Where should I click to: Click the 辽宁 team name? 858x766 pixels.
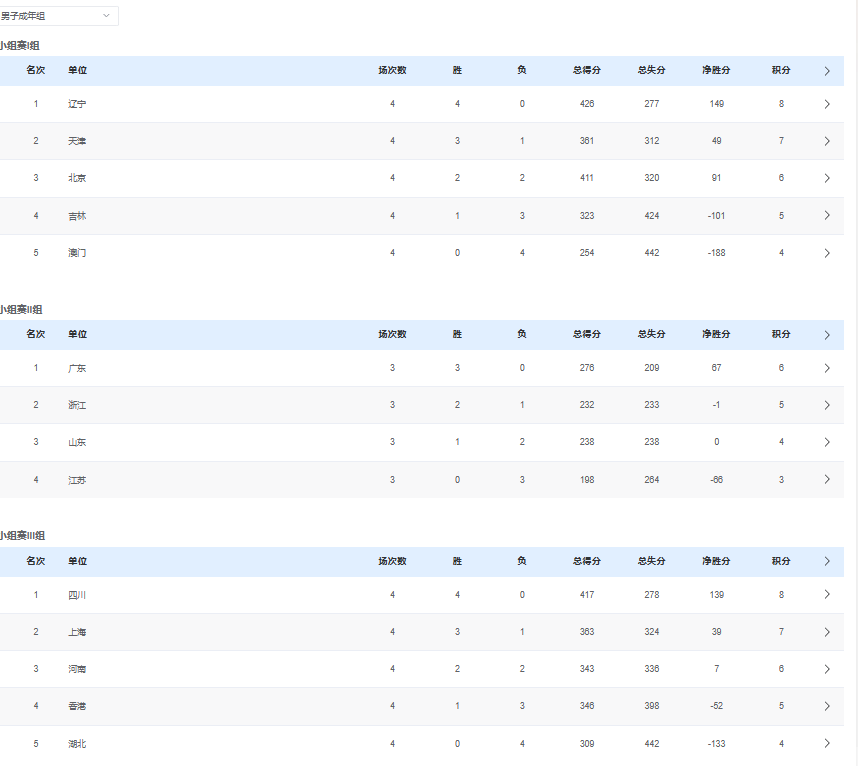point(77,104)
